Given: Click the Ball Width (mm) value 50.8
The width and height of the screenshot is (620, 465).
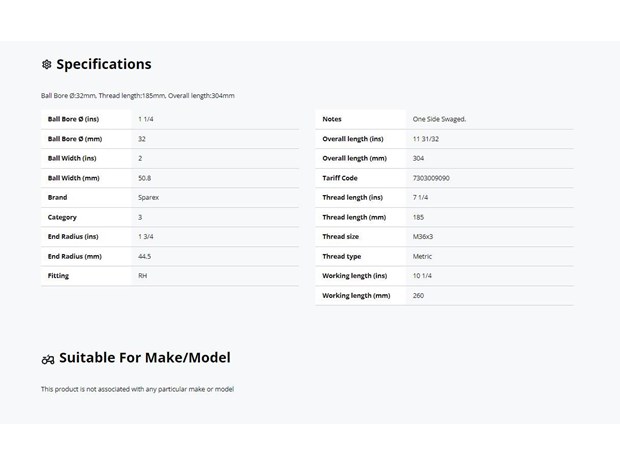Looking at the screenshot, I should [144, 178].
